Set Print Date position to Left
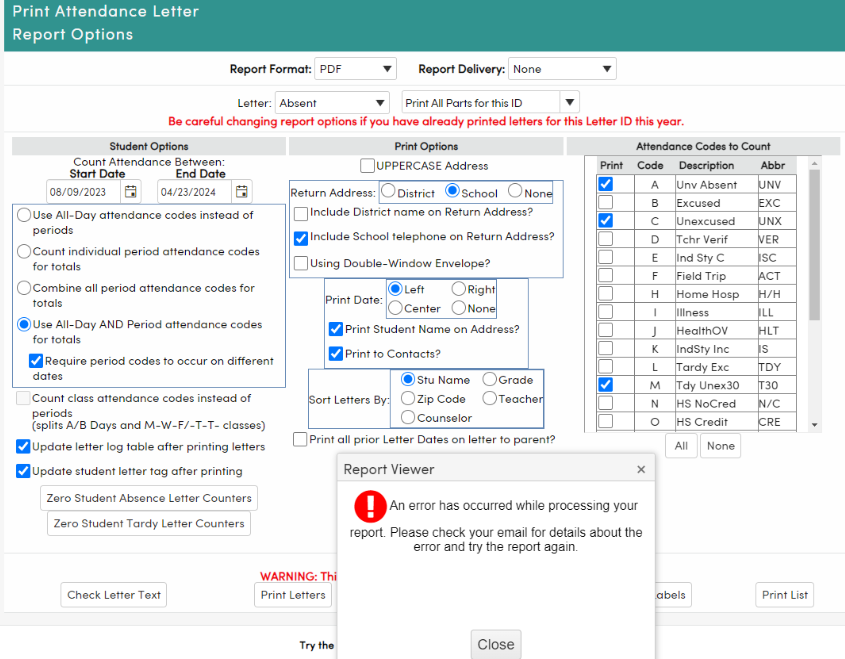This screenshot has width=845, height=659. (395, 289)
